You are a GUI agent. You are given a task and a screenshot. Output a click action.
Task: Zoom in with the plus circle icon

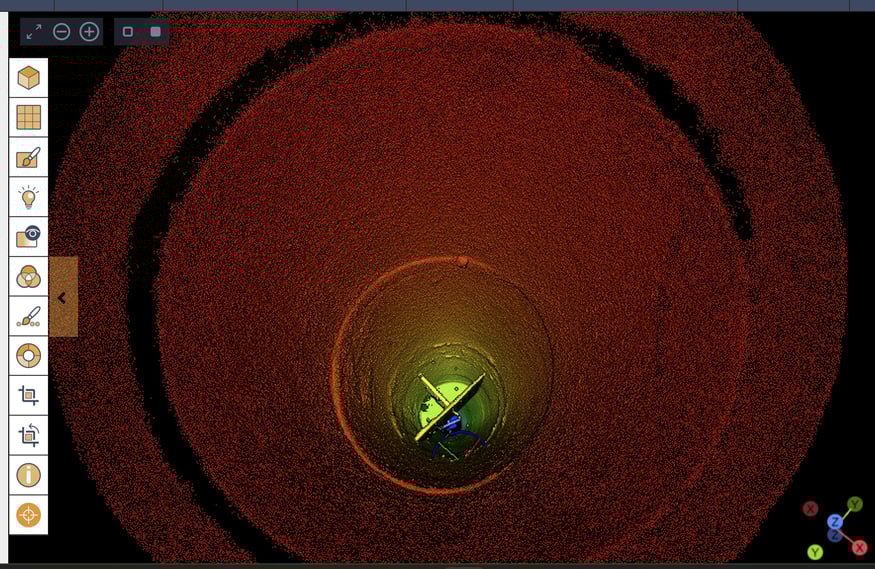click(x=89, y=32)
